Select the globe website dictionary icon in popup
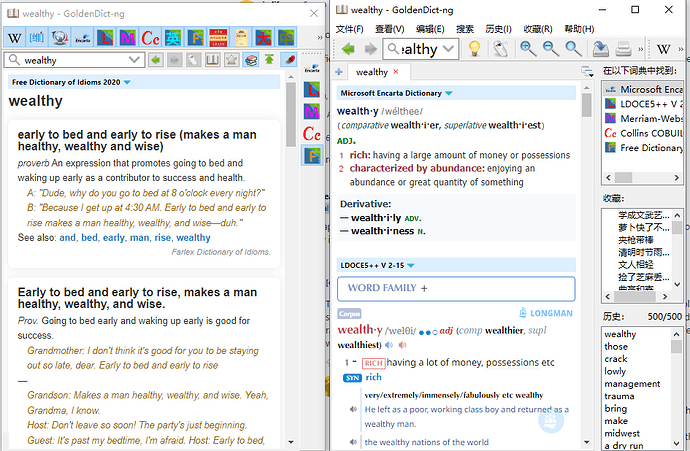 tap(60, 38)
